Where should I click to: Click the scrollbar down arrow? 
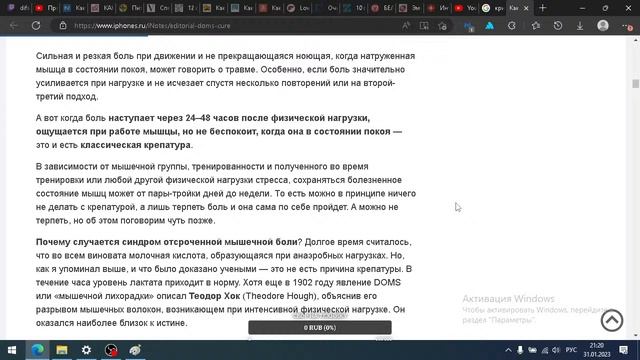point(636,336)
